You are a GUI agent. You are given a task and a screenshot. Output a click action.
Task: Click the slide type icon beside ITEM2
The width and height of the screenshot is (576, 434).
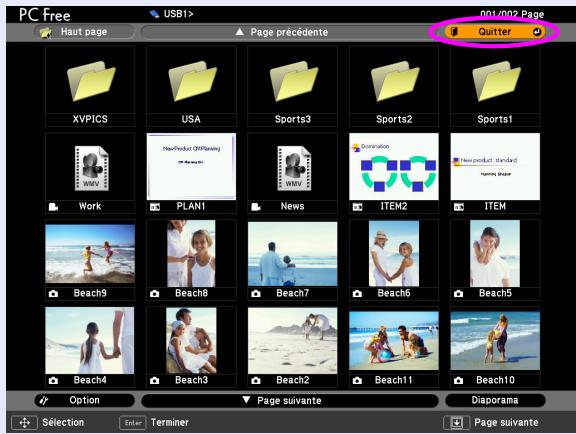pos(357,207)
